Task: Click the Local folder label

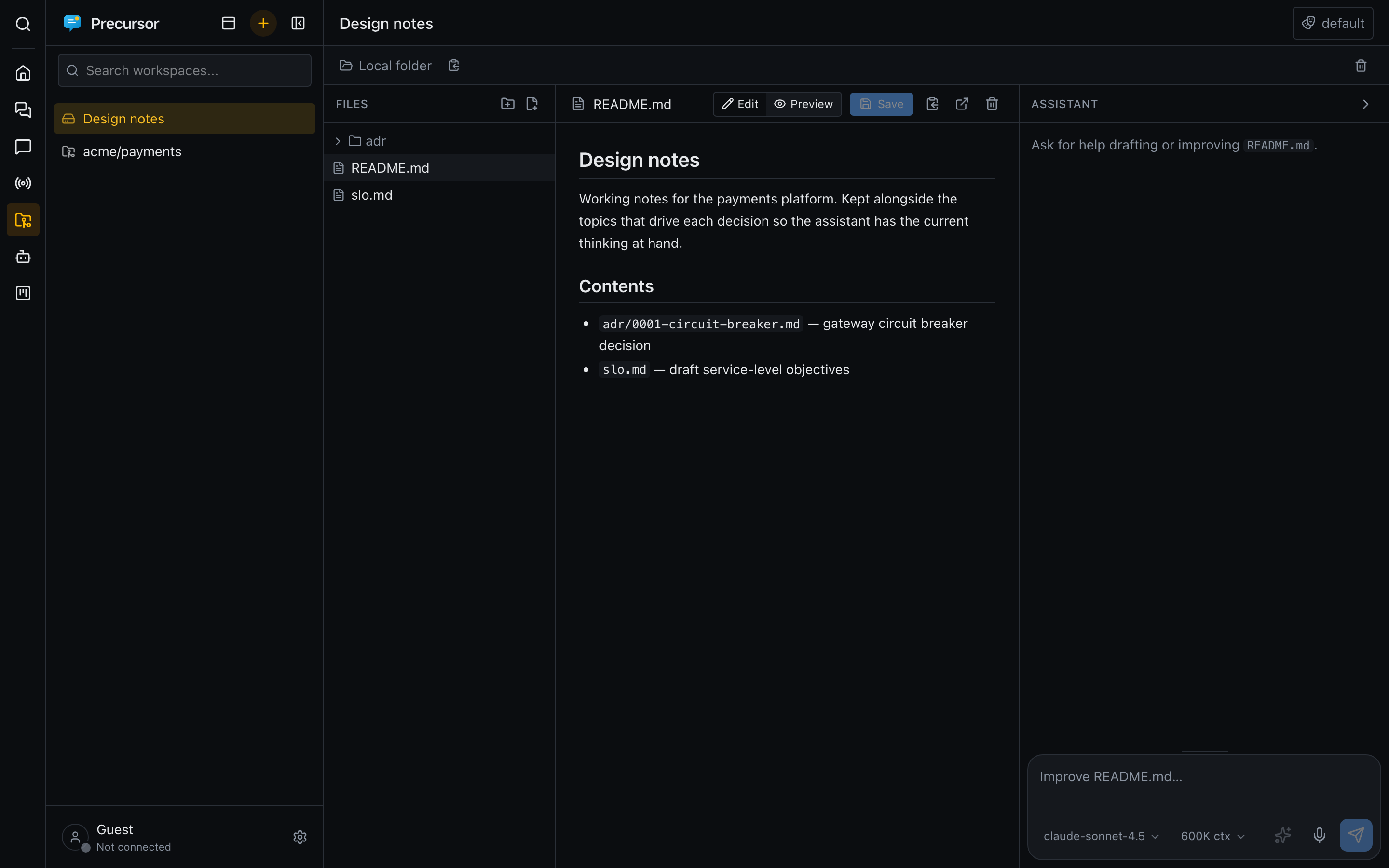Action: click(395, 66)
